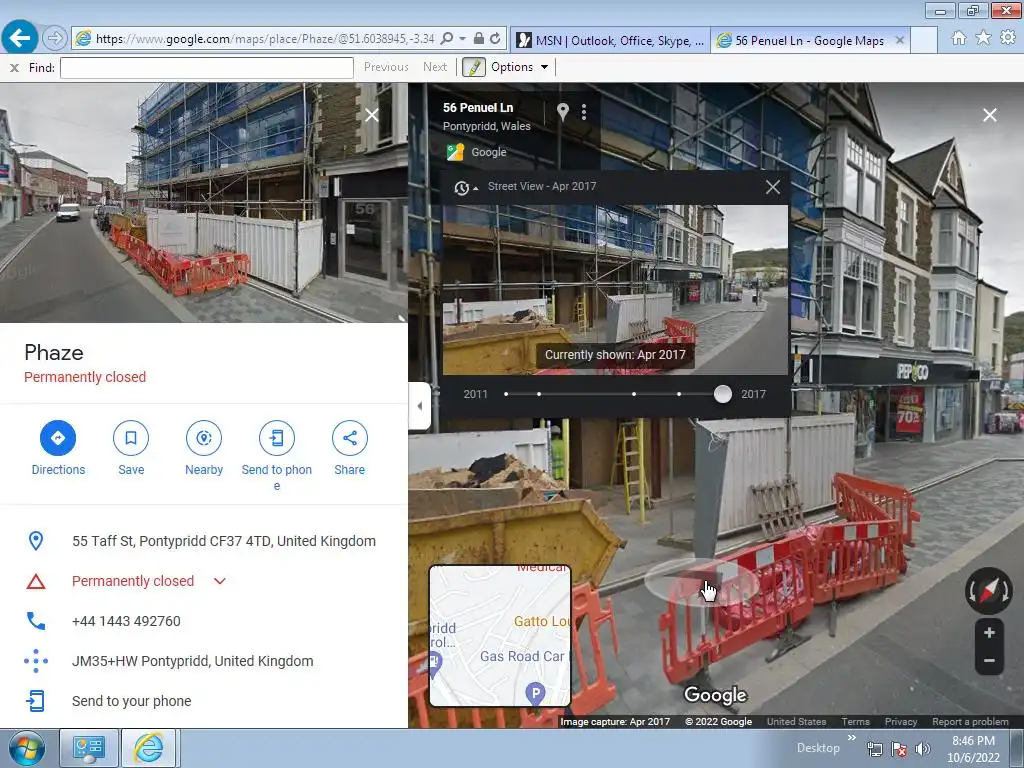This screenshot has width=1024, height=768.
Task: Select the 56 Penuel Ln - Google Maps tab
Action: 810,40
